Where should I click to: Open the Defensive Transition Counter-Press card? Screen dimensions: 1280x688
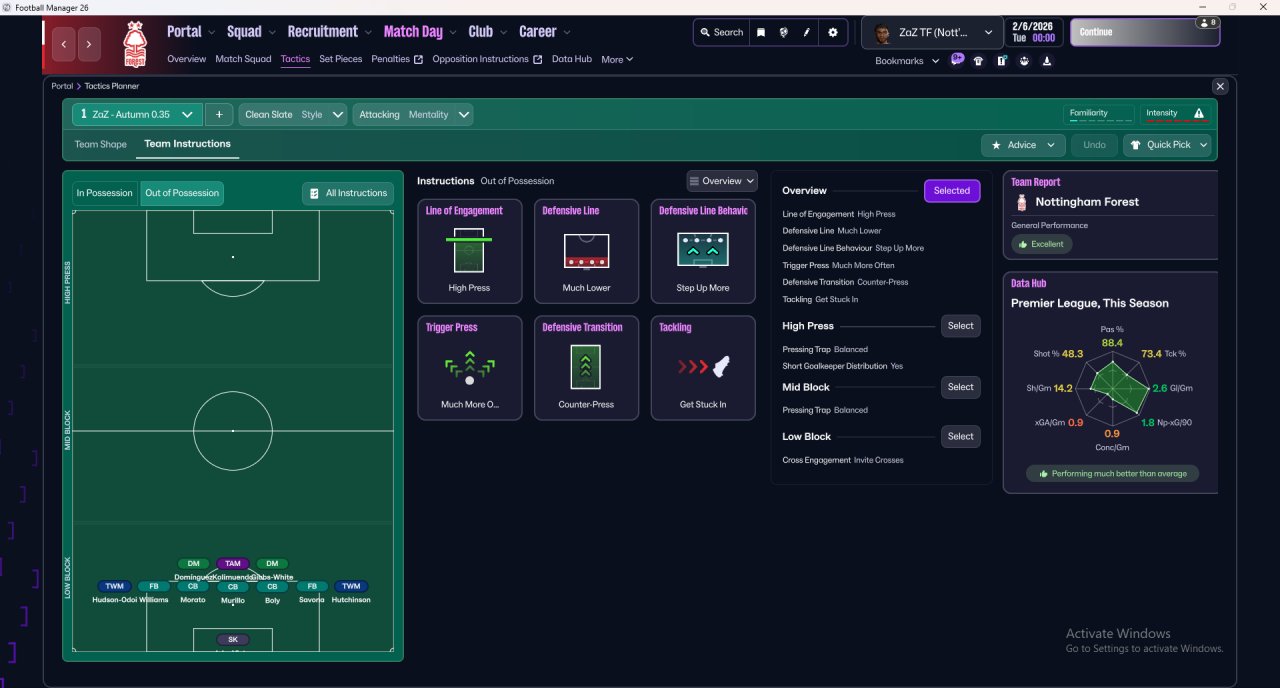pos(586,368)
